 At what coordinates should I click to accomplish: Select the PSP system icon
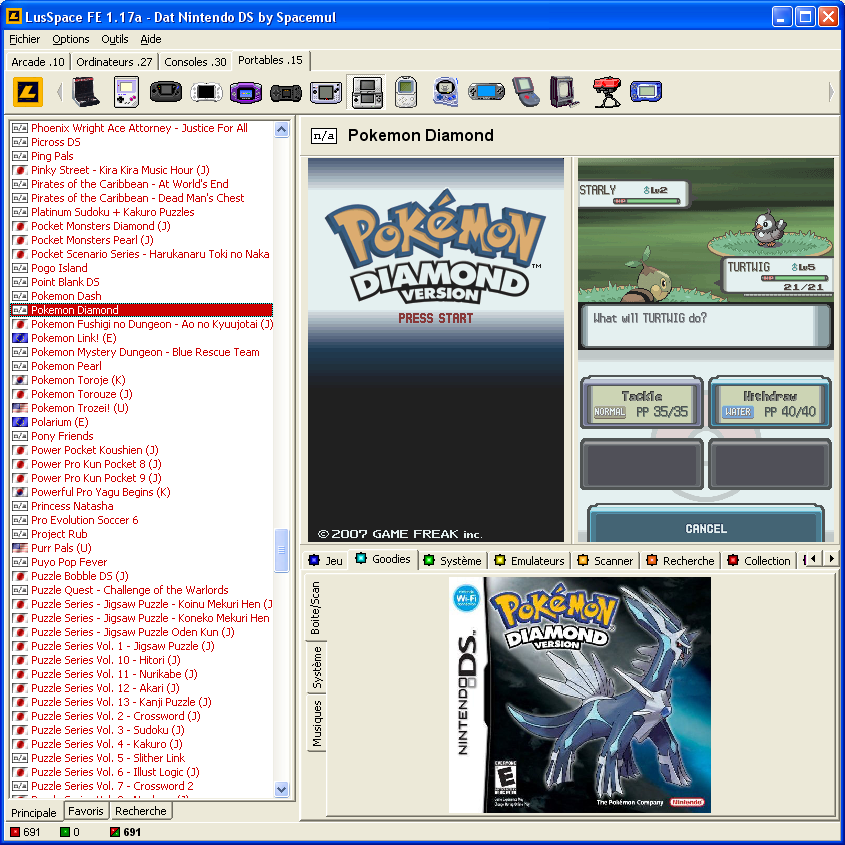486,92
